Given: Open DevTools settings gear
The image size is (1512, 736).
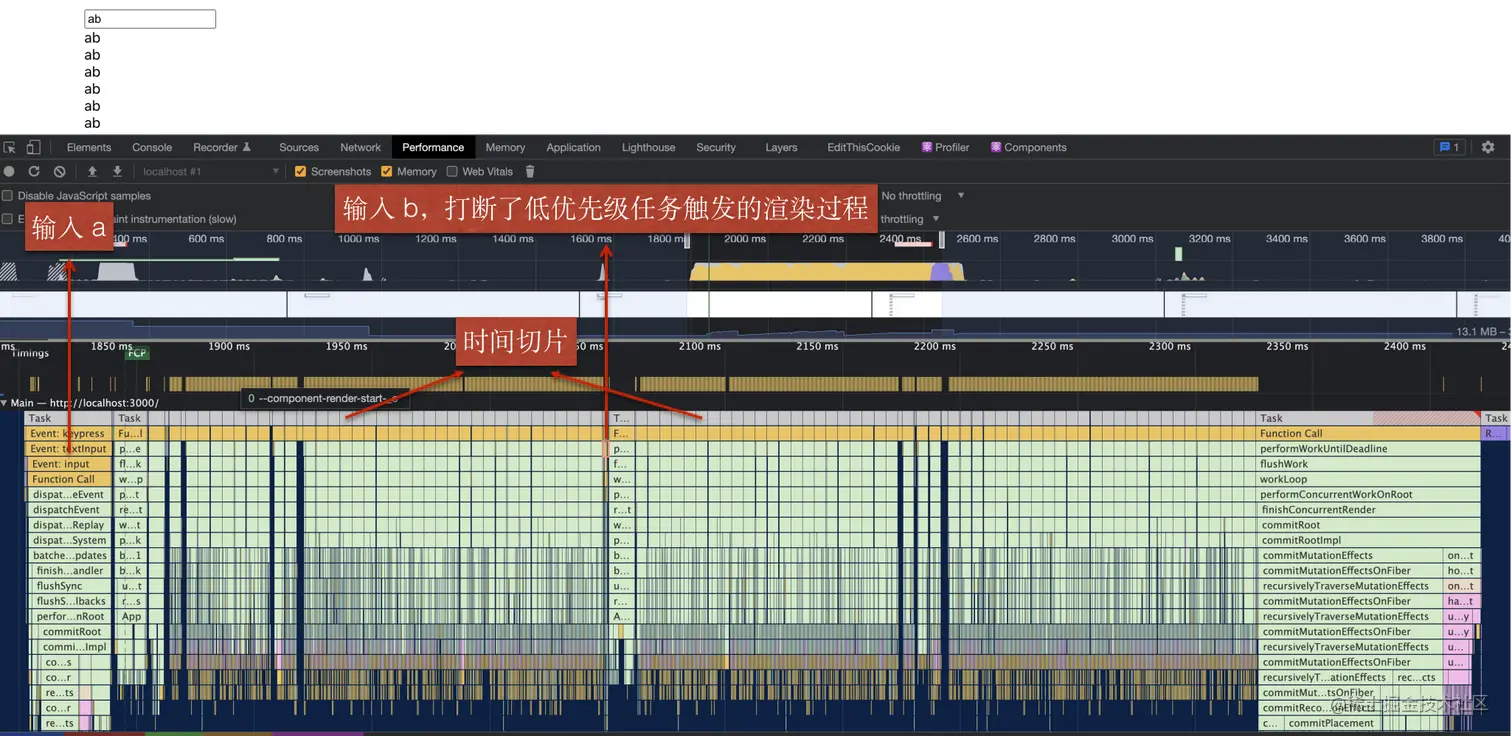Looking at the screenshot, I should click(x=1489, y=147).
